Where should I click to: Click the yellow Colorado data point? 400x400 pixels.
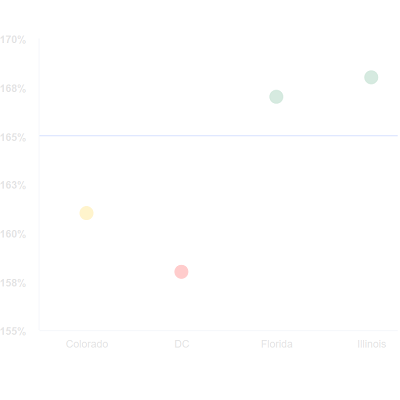86,213
